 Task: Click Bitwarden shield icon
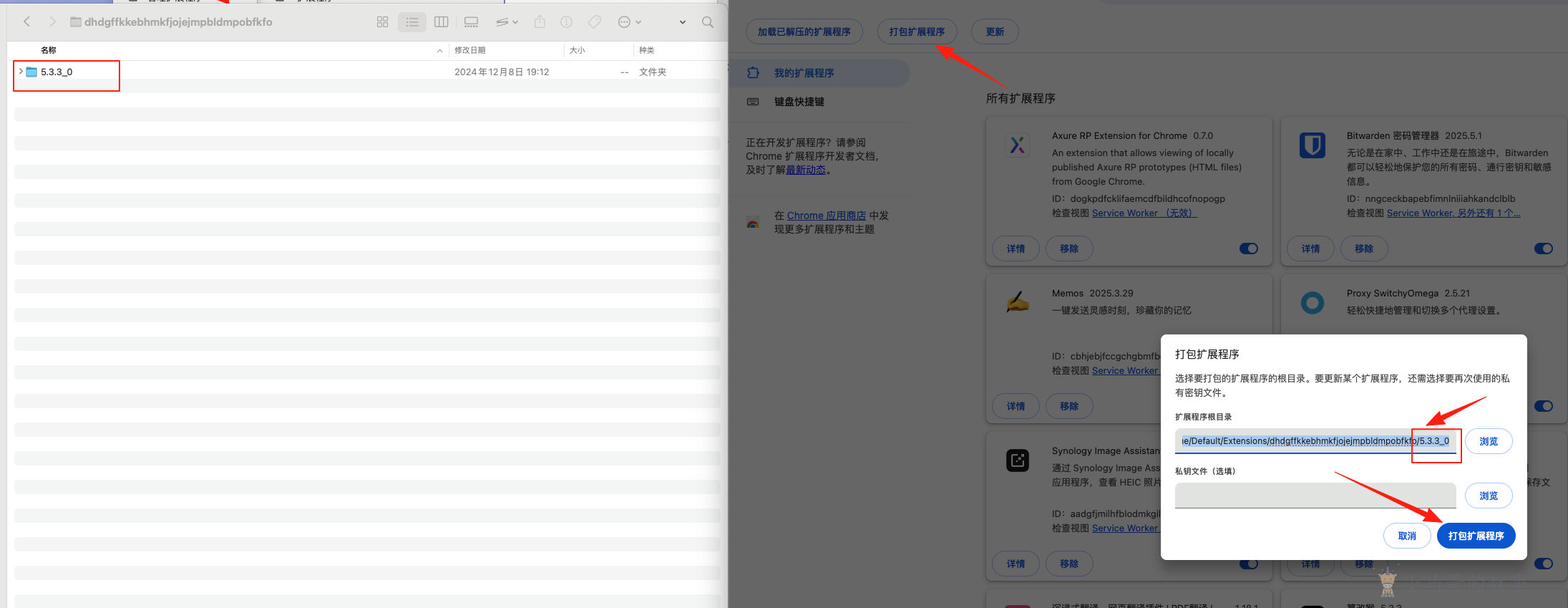click(1312, 145)
